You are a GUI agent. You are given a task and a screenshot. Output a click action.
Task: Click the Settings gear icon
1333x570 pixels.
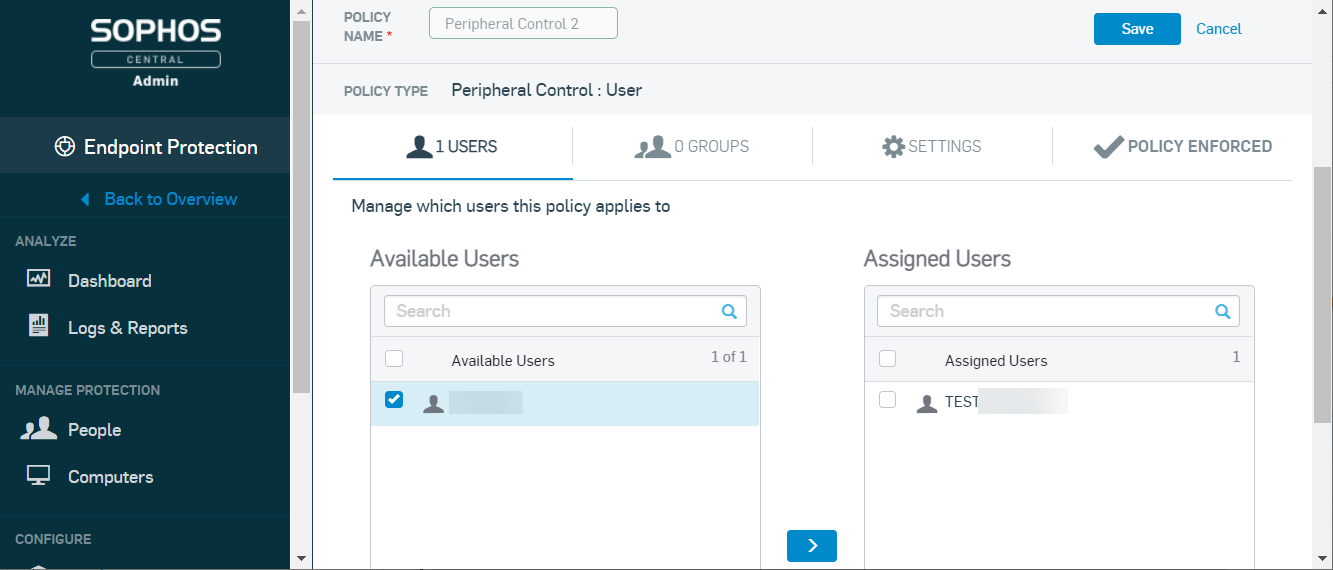(892, 147)
